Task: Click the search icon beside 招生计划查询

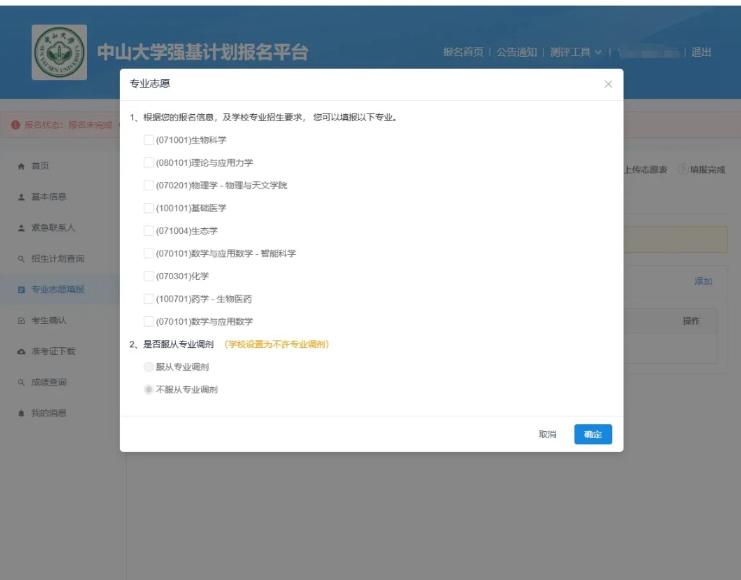Action: pyautogui.click(x=22, y=259)
